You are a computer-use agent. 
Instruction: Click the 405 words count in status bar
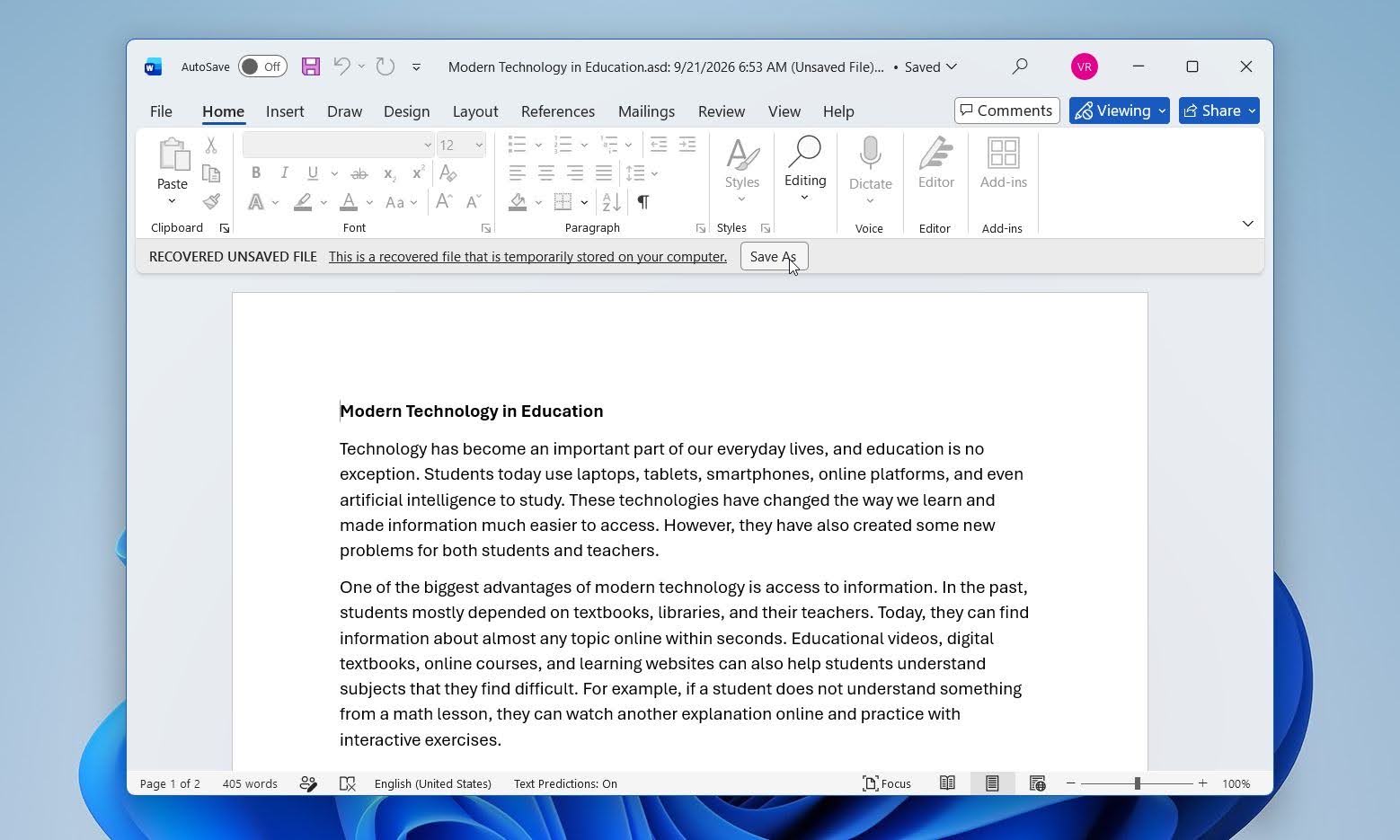tap(250, 783)
